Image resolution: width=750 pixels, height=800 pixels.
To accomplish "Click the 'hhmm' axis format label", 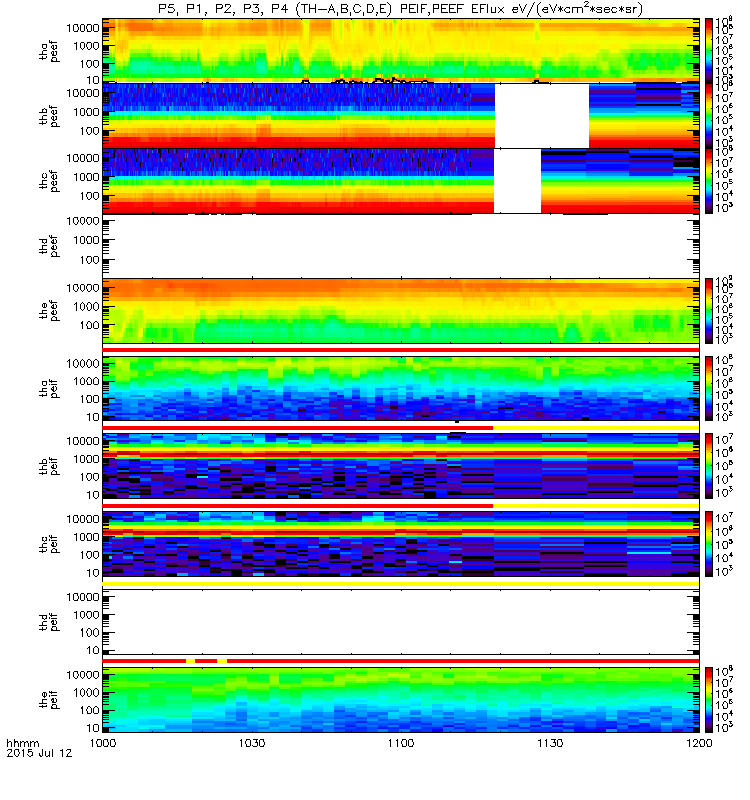I will tap(22, 743).
